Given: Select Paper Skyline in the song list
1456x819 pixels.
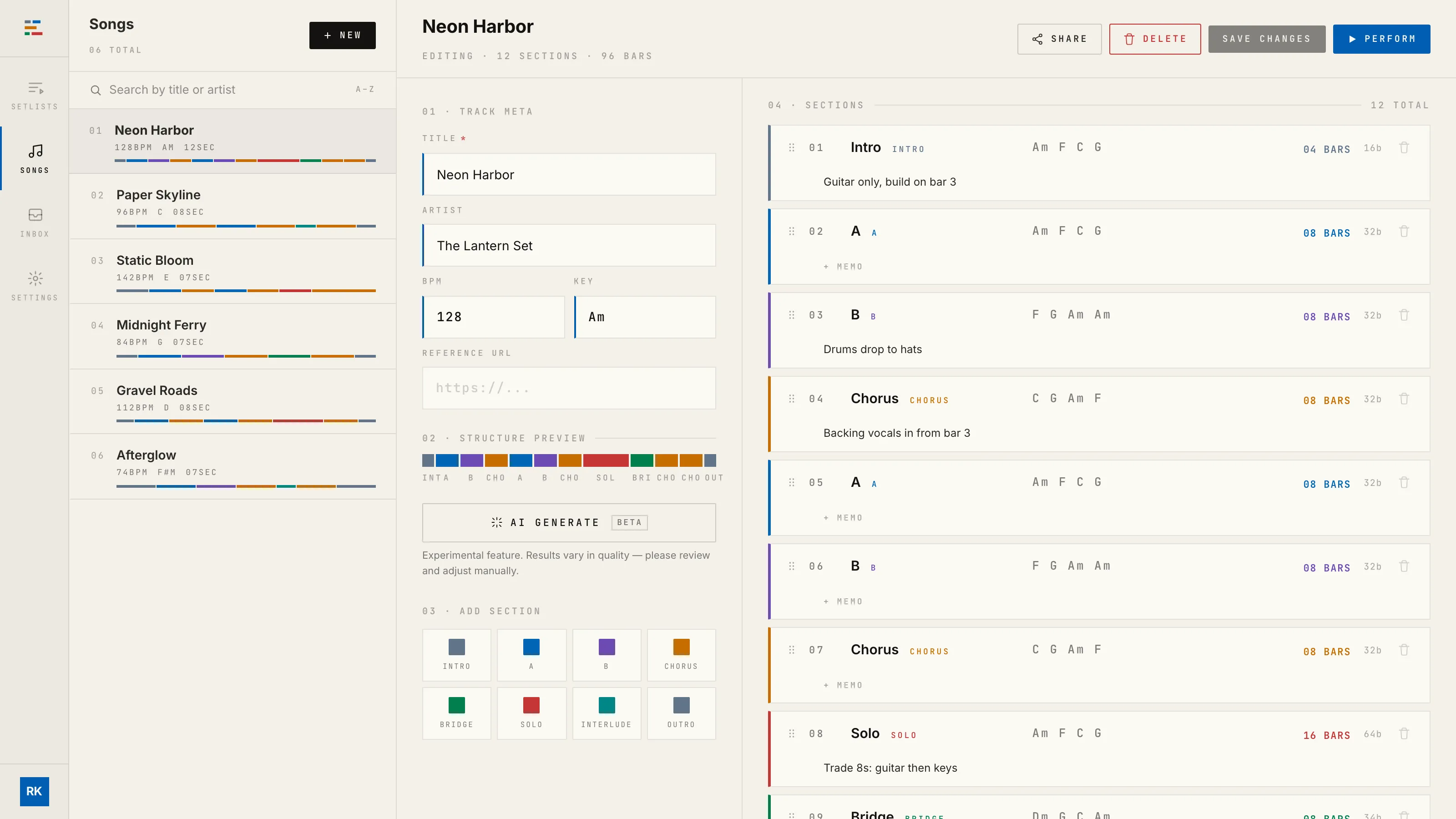Looking at the screenshot, I should 233,206.
